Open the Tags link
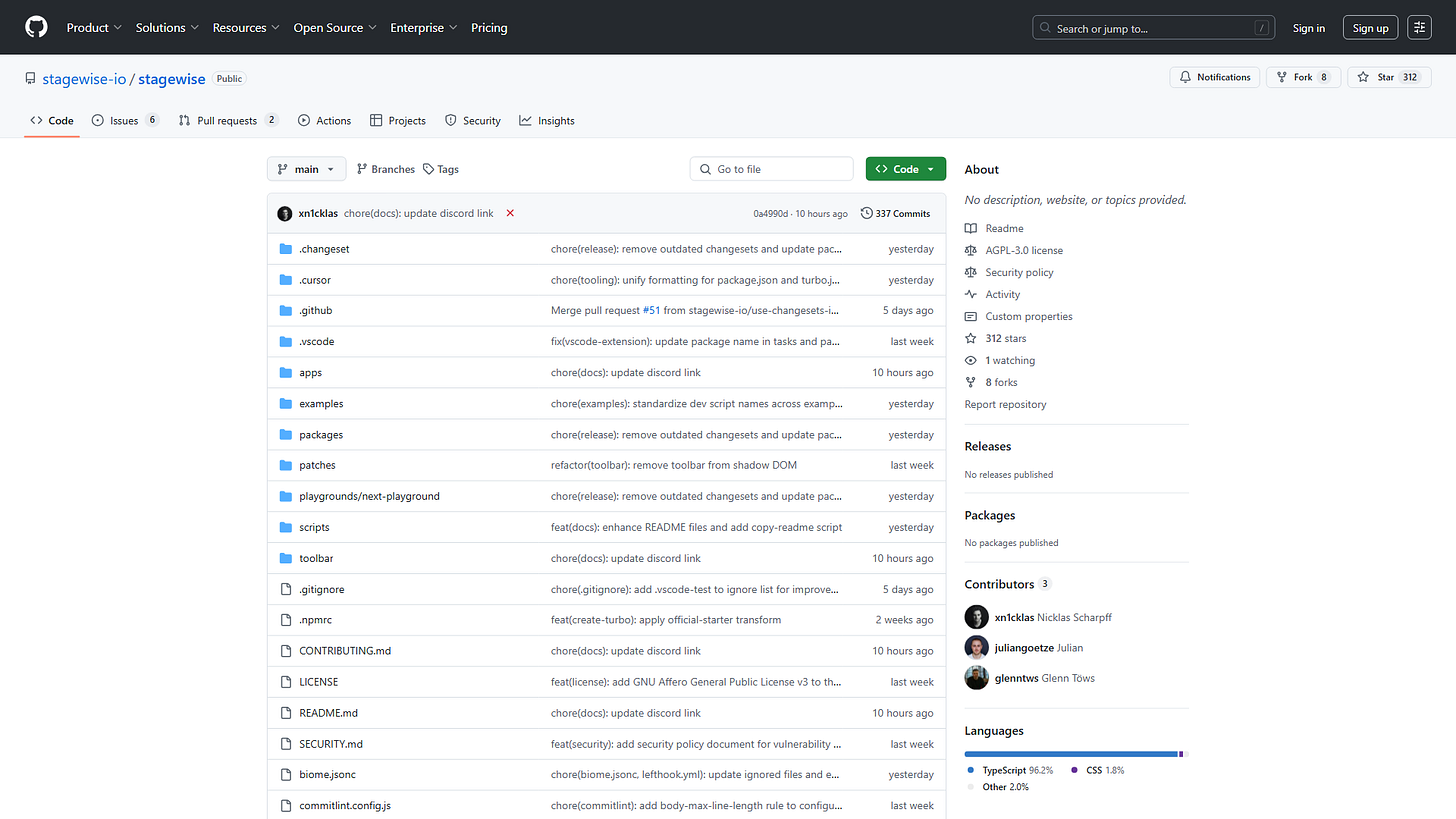 tap(441, 169)
